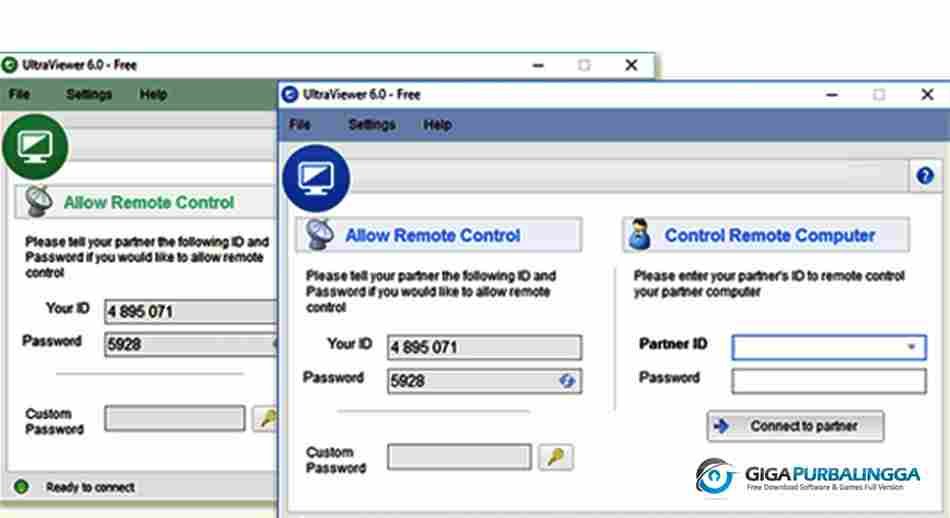
Task: Click 'UltraViewer 6.0 - Free' title of green window
Action: click(79, 65)
